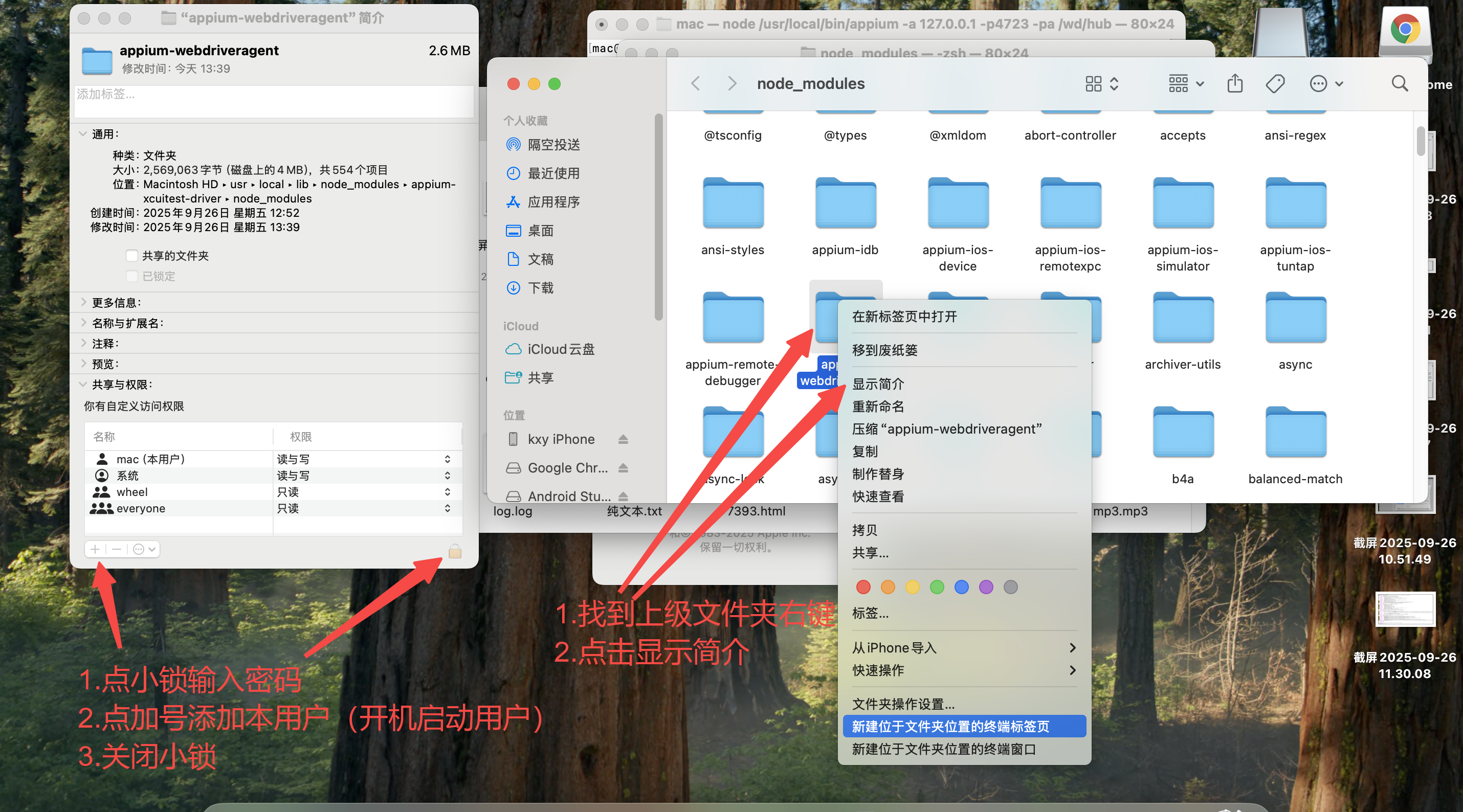The image size is (1463, 812).
Task: Choose 显示简介 from context menu
Action: 878,384
